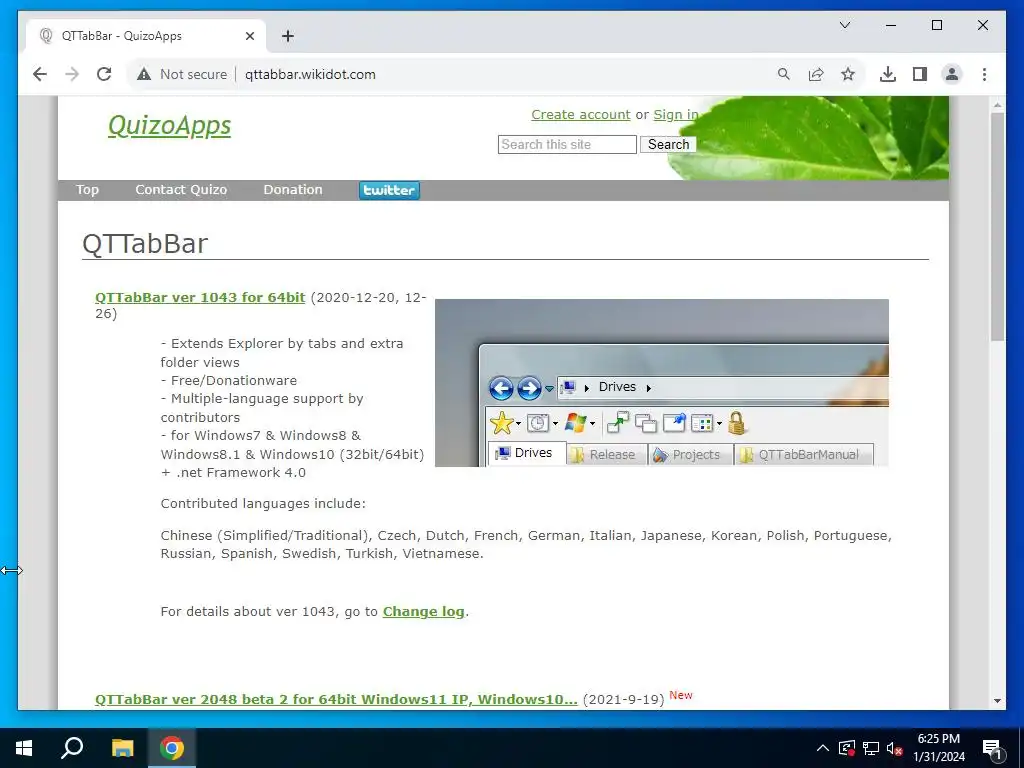
Task: Click the twitter badge button
Action: tap(389, 190)
